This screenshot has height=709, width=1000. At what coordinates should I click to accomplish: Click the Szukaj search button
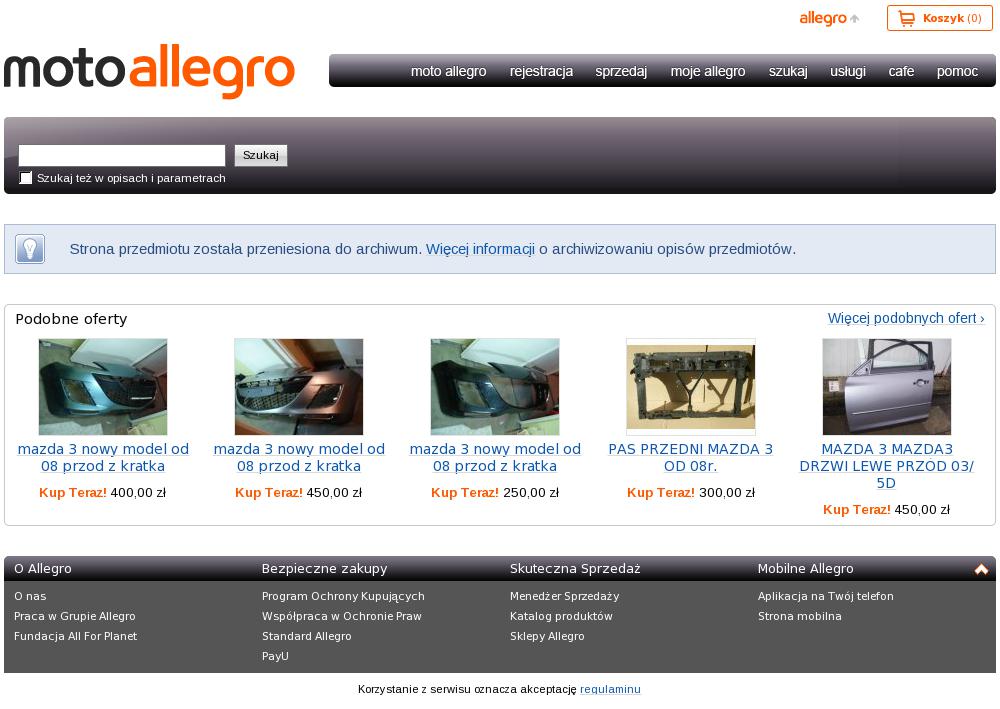(x=261, y=155)
